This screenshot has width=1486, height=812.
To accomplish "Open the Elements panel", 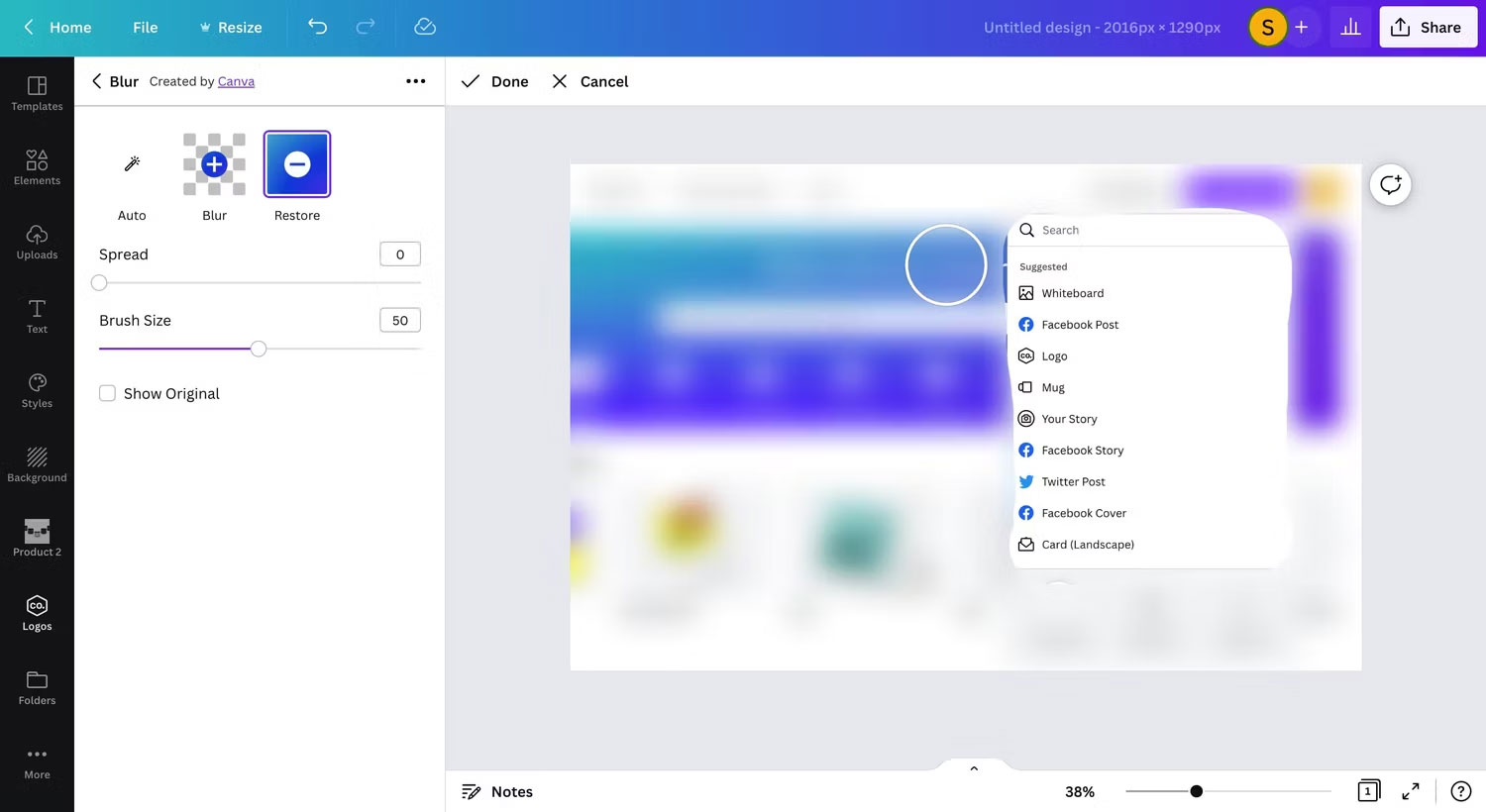I will (37, 166).
